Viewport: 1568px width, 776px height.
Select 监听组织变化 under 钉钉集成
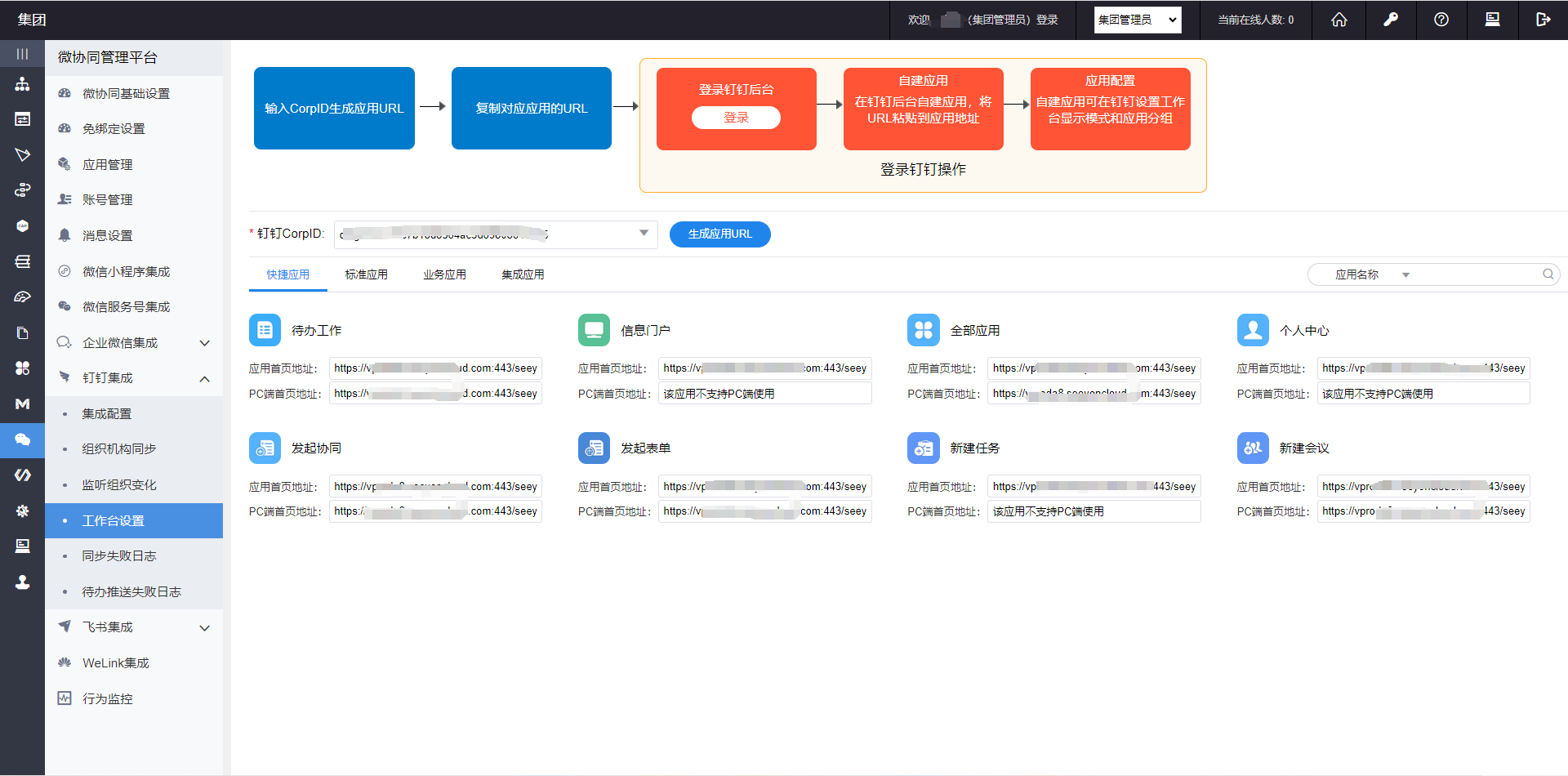tap(133, 485)
